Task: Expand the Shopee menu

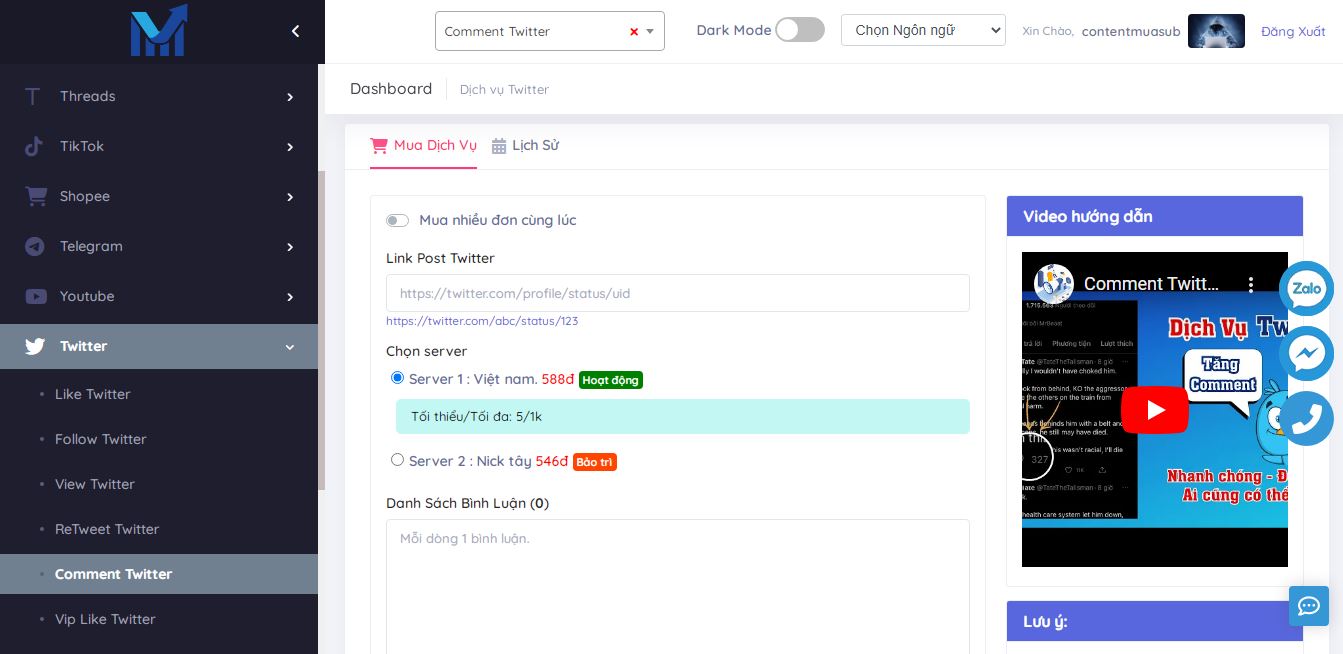Action: 290,197
